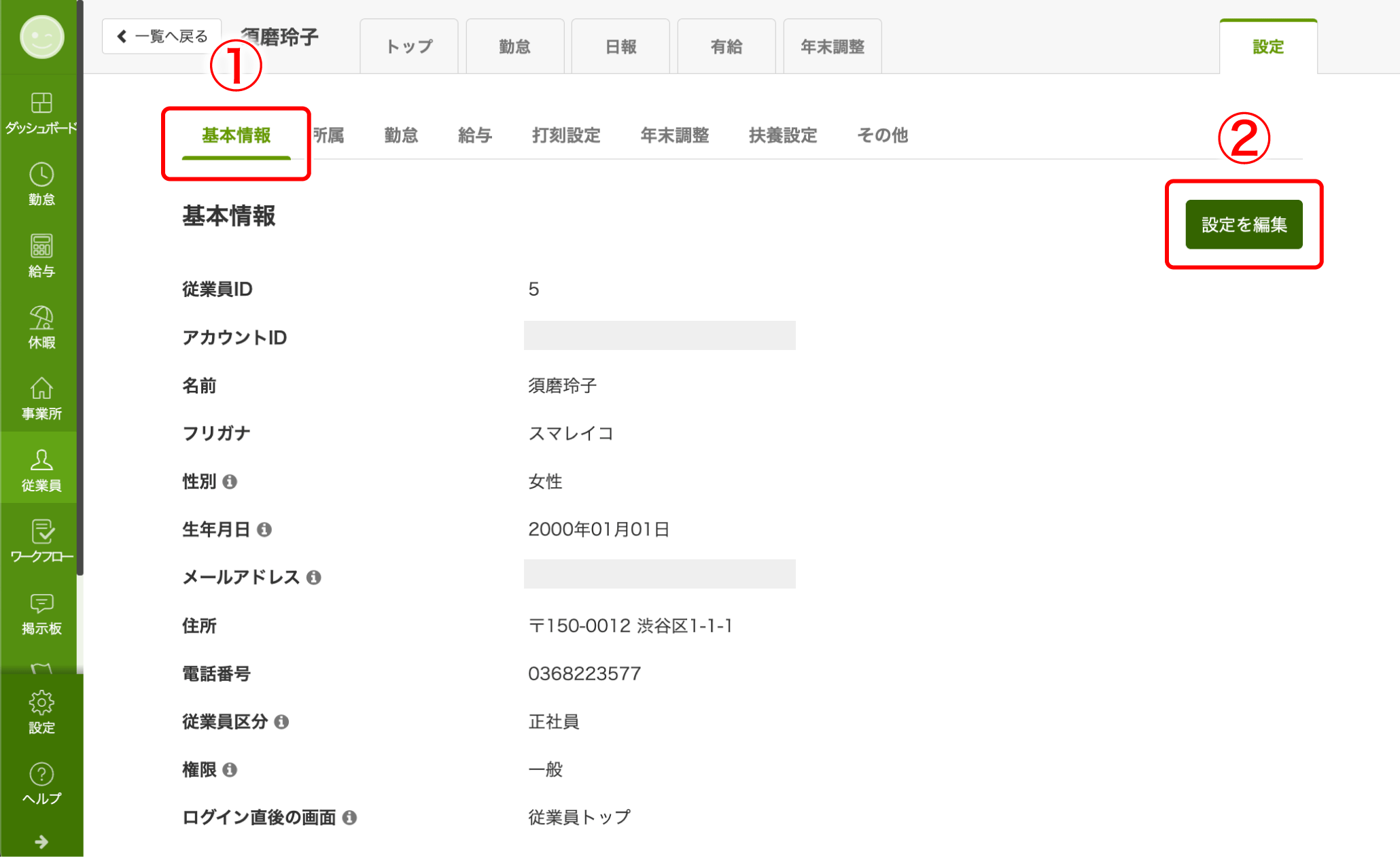Open the Dashboard sidebar icon
The height and width of the screenshot is (857, 1400).
[41, 104]
